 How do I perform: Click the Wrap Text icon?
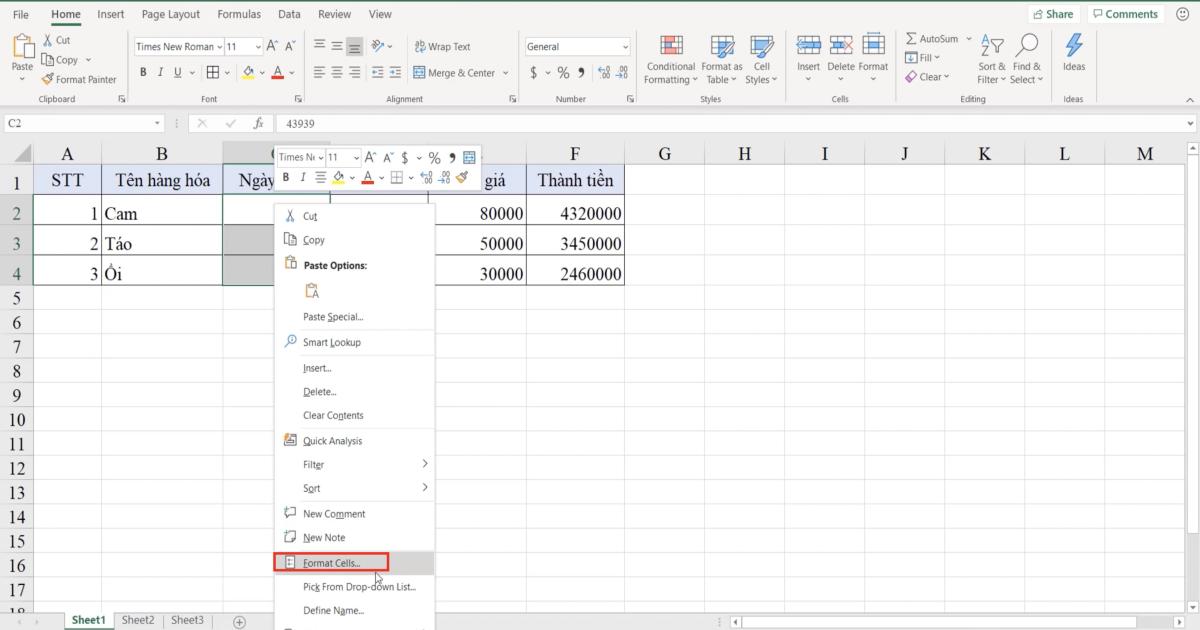click(x=422, y=46)
